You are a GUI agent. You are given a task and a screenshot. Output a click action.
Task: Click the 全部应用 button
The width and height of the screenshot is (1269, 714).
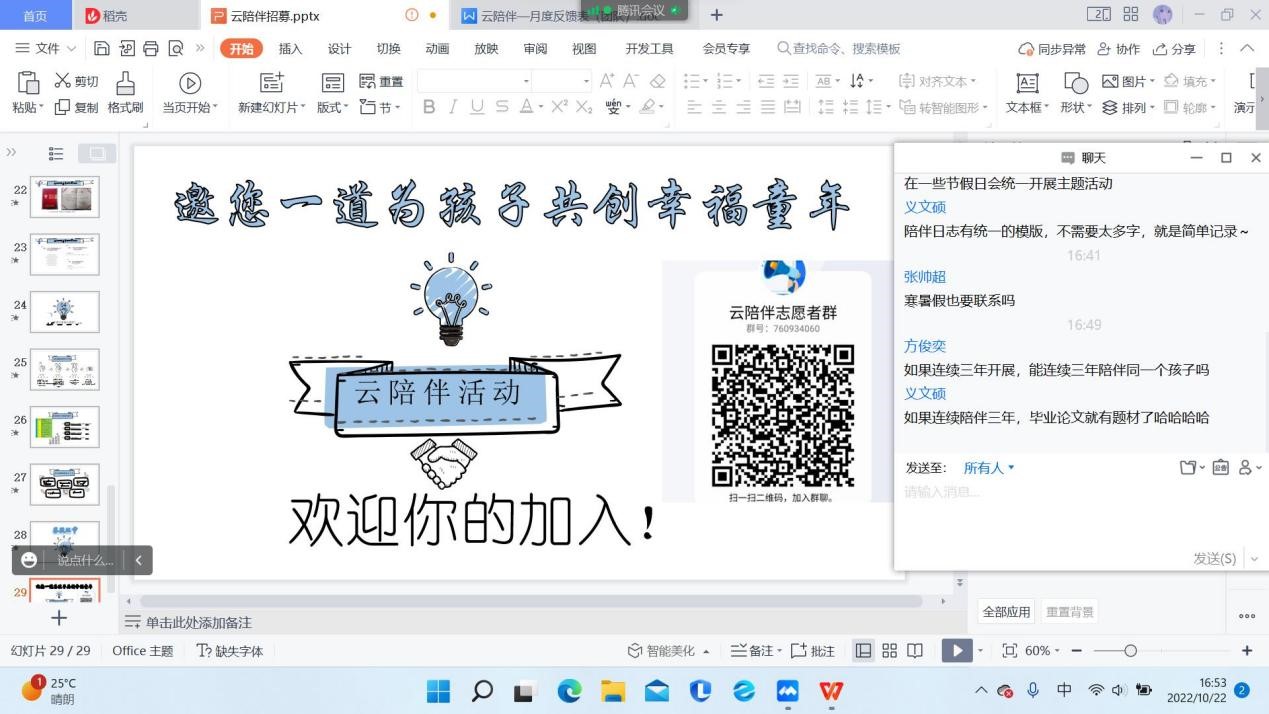pos(1006,612)
